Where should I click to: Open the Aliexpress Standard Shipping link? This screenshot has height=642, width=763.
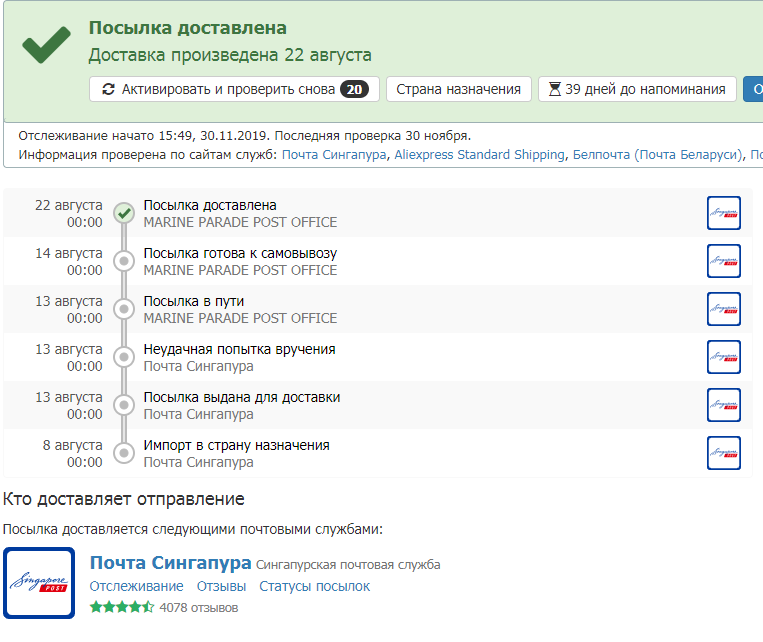tap(479, 154)
